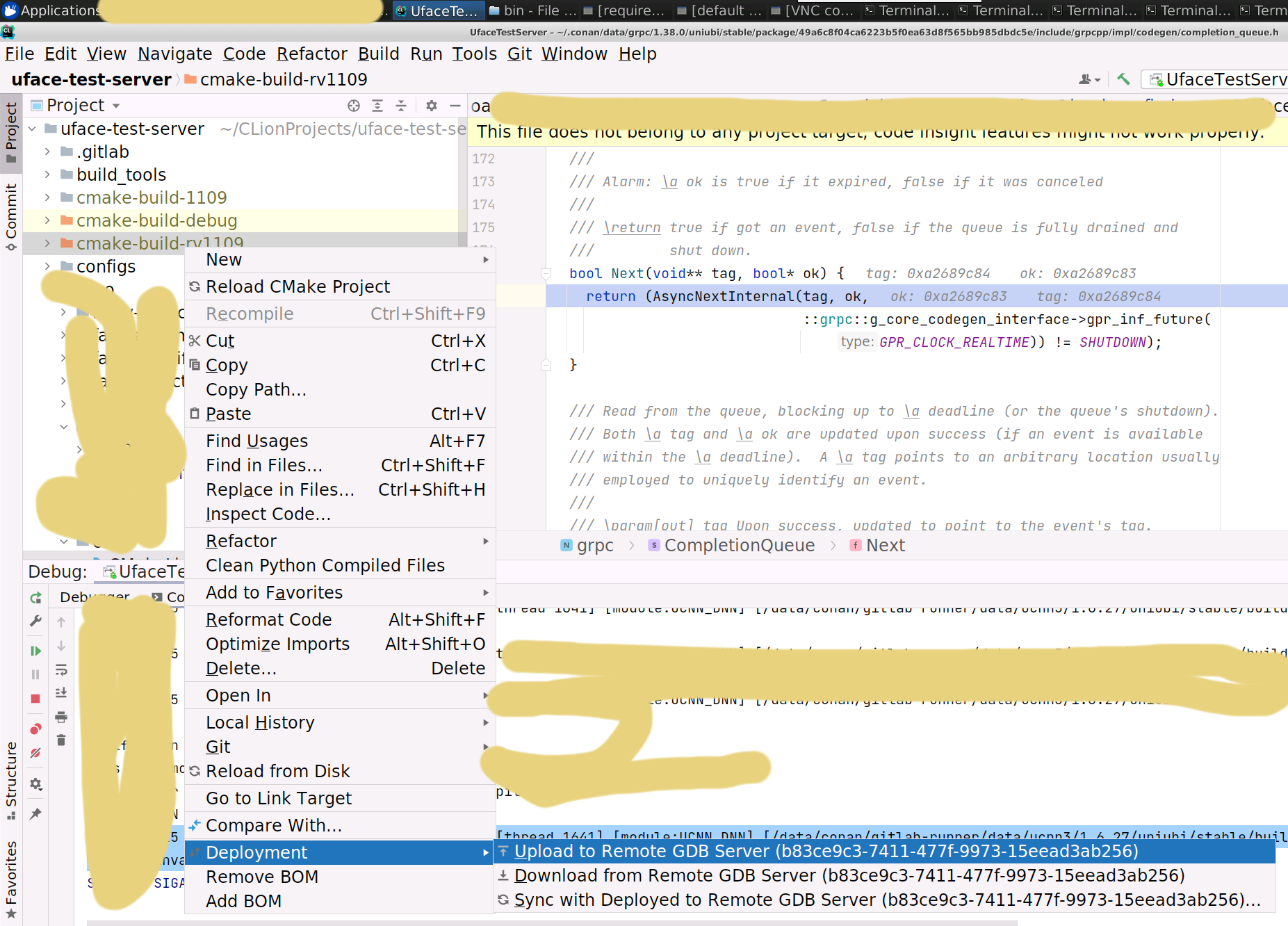1288x926 pixels.
Task: Switch to the Debugger tab
Action: click(95, 596)
